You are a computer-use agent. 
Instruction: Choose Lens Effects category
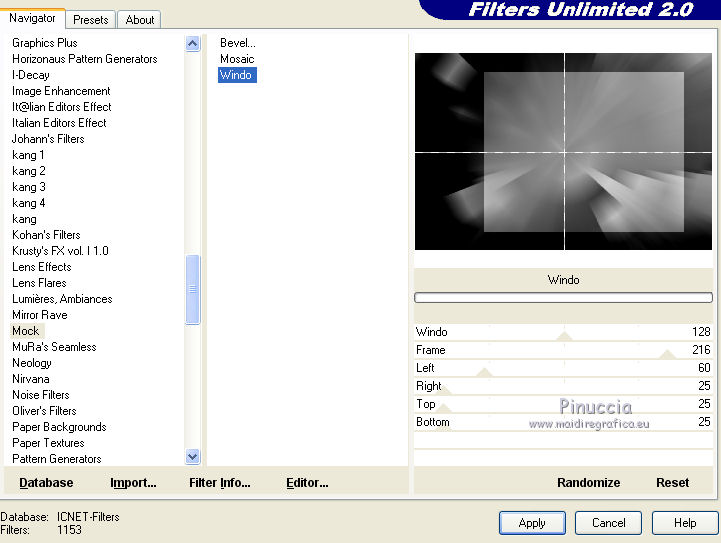42,267
